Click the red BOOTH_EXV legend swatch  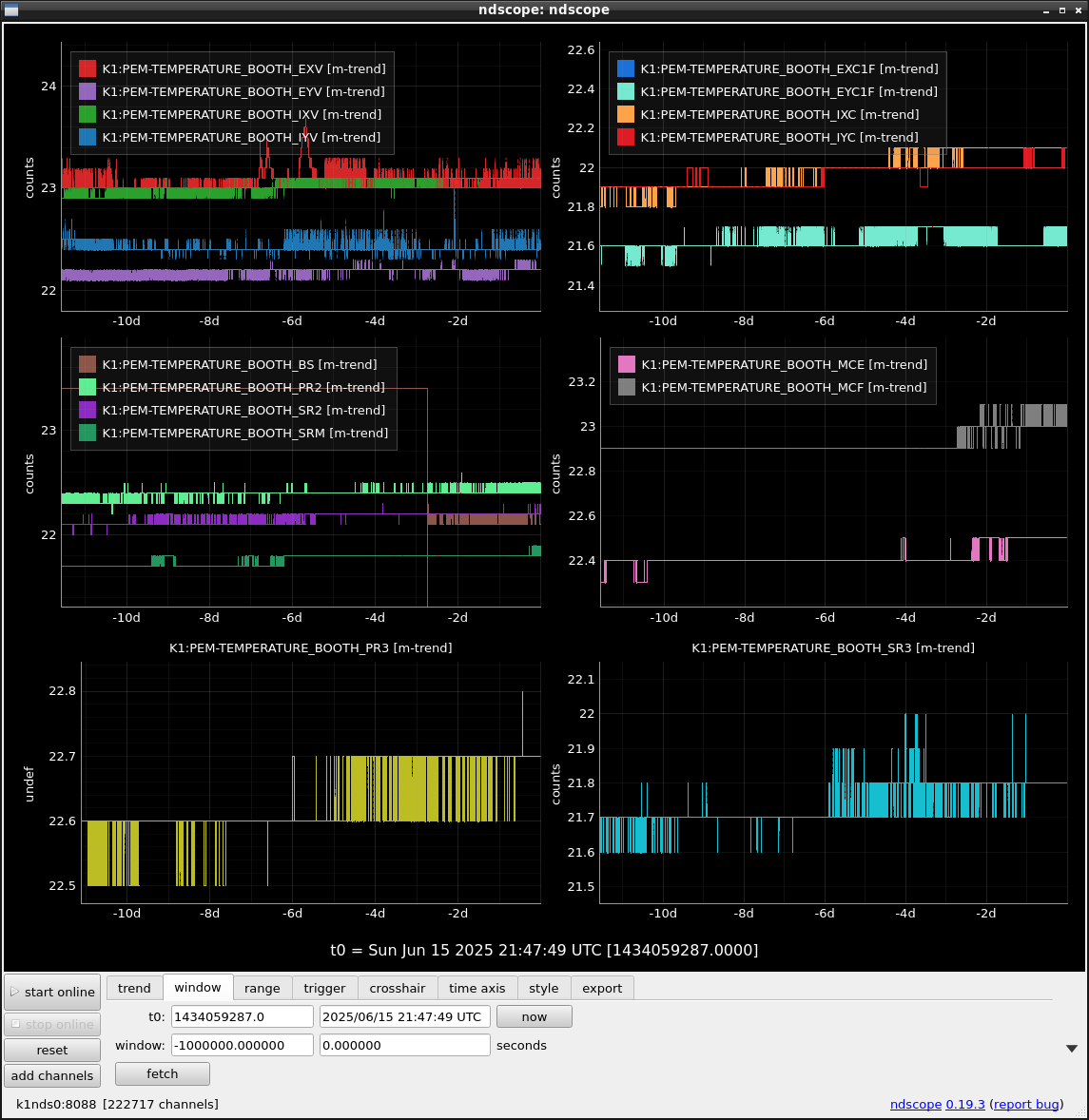88,68
